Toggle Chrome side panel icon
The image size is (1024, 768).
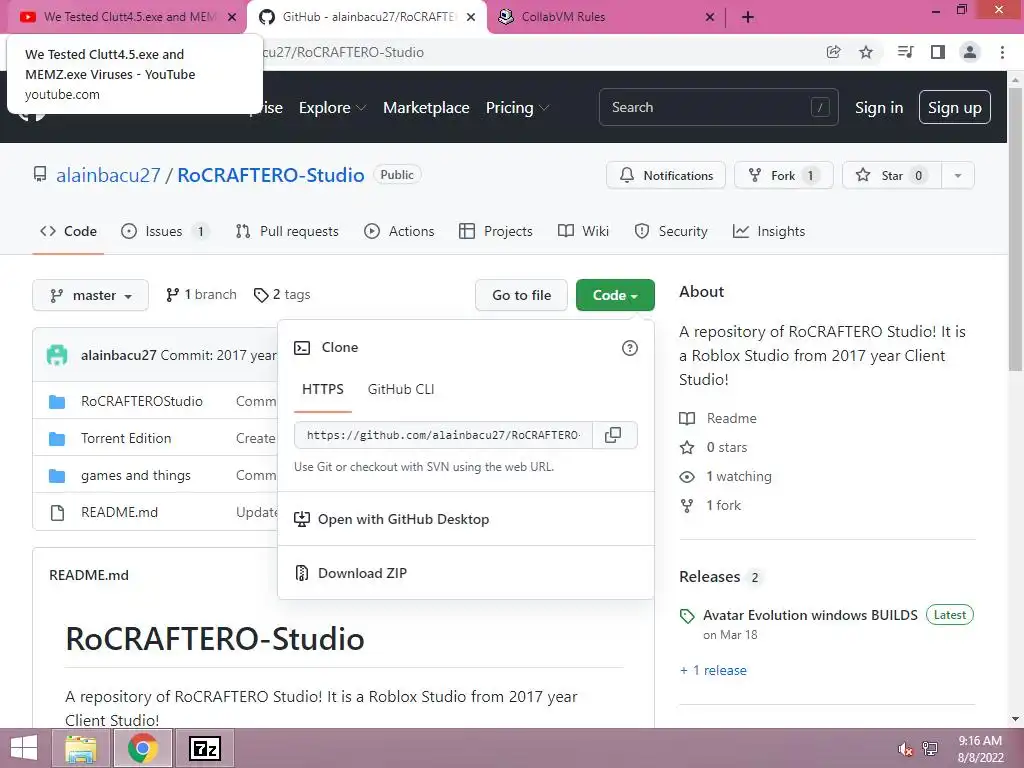pos(938,52)
